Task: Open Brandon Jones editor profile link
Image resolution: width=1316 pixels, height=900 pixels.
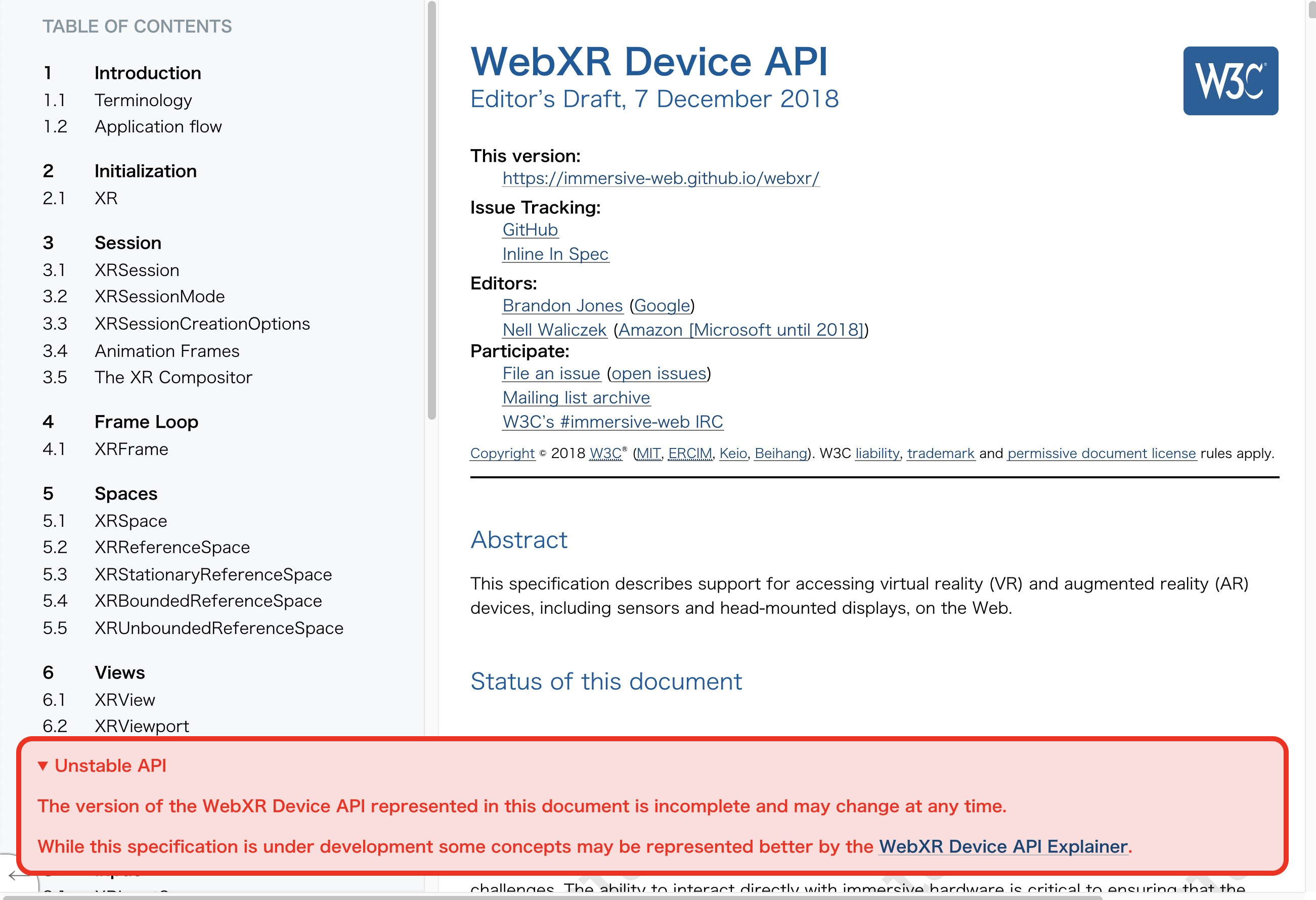Action: pyautogui.click(x=562, y=305)
